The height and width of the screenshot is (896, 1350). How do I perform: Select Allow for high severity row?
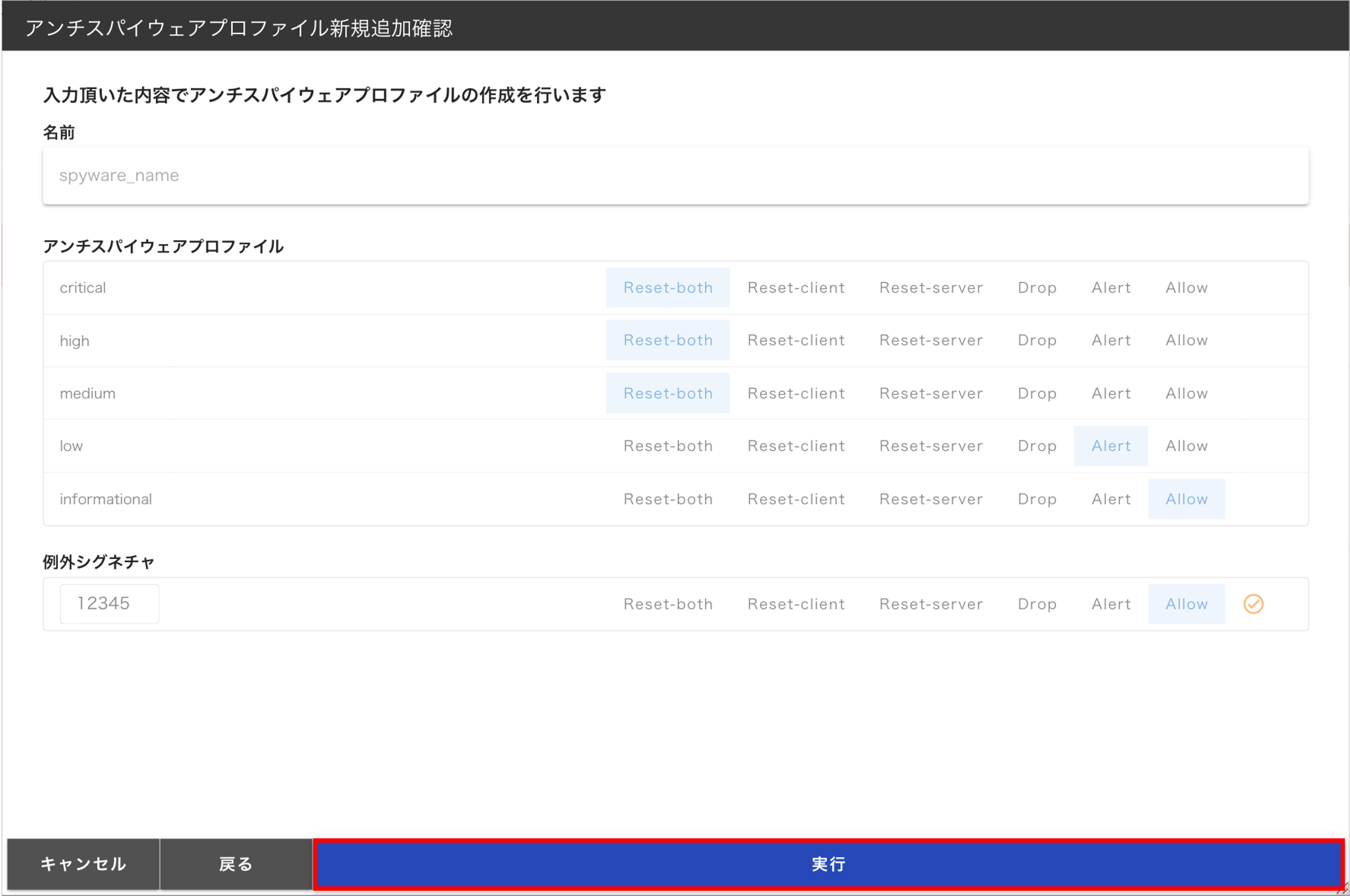1187,341
